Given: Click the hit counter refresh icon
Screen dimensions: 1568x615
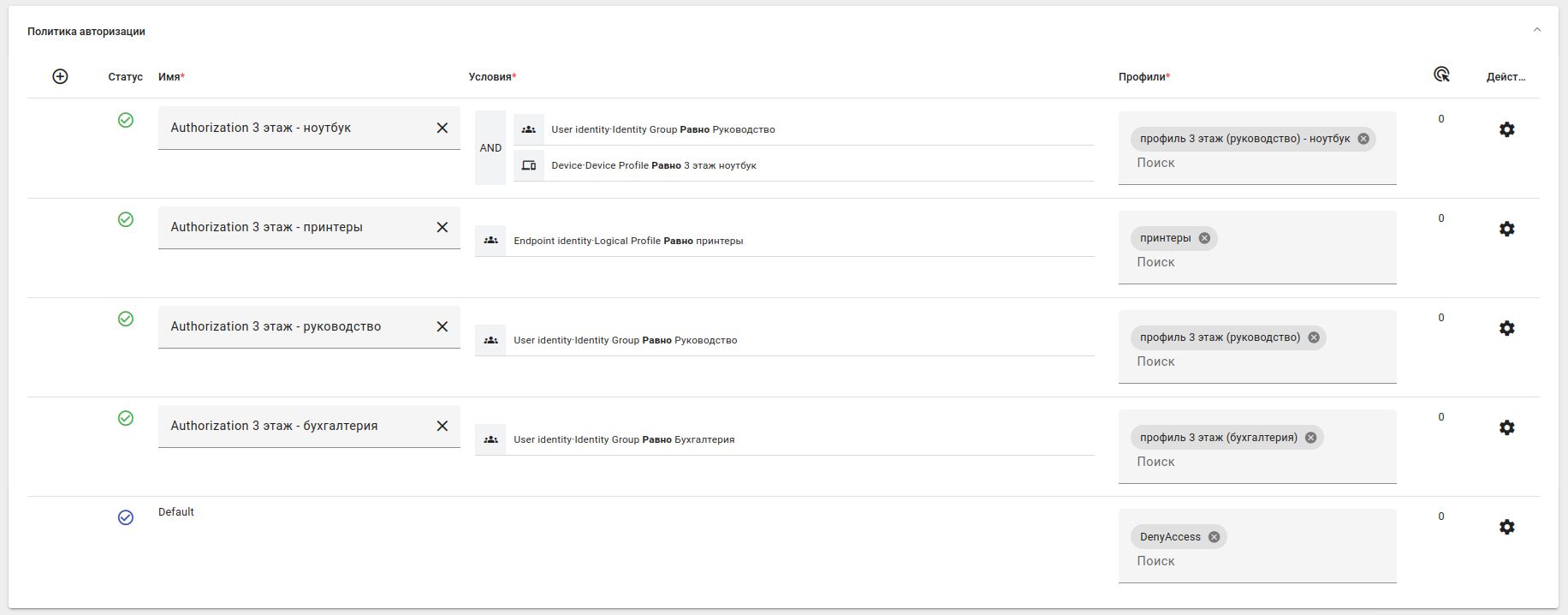Looking at the screenshot, I should tap(1441, 75).
